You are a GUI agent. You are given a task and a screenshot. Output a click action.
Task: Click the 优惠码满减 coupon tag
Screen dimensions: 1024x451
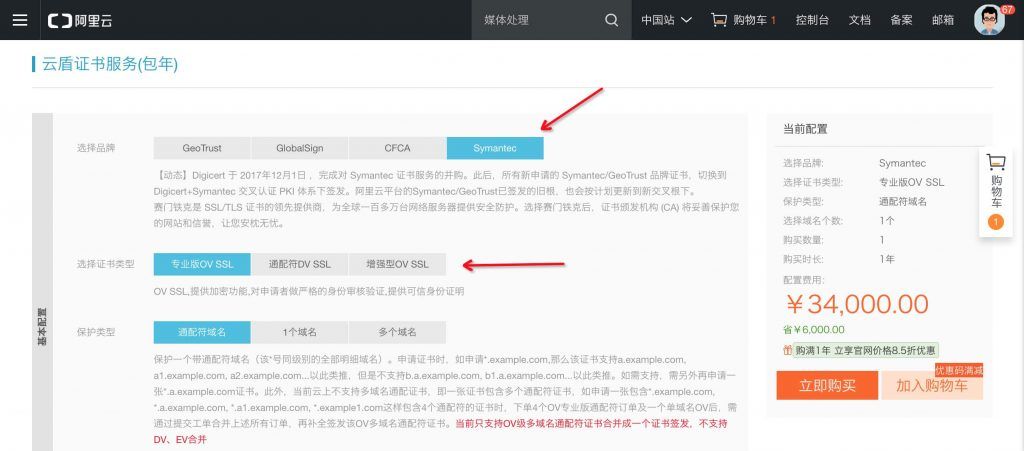coord(959,370)
